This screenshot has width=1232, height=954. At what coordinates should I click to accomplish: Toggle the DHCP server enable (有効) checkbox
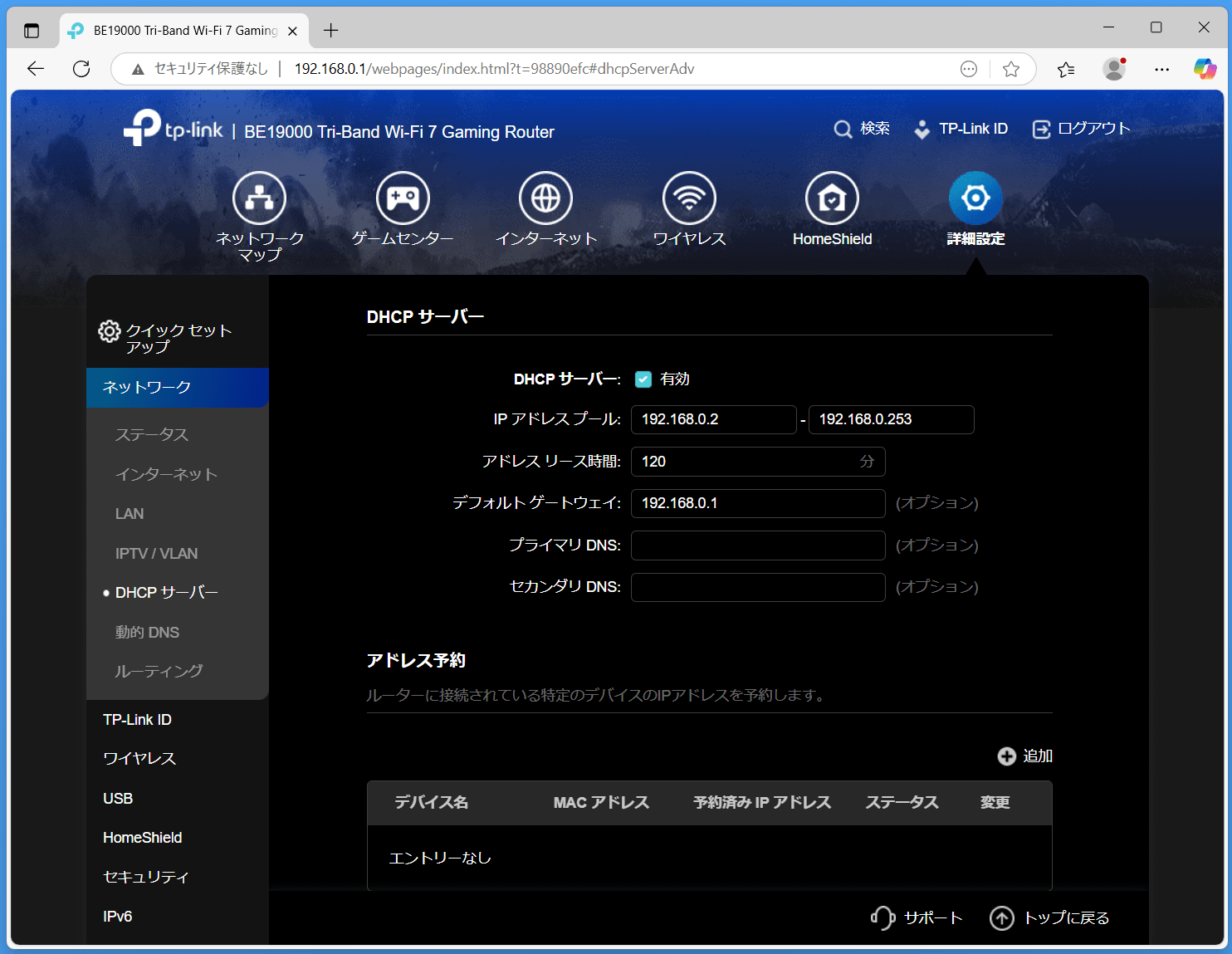click(x=643, y=379)
